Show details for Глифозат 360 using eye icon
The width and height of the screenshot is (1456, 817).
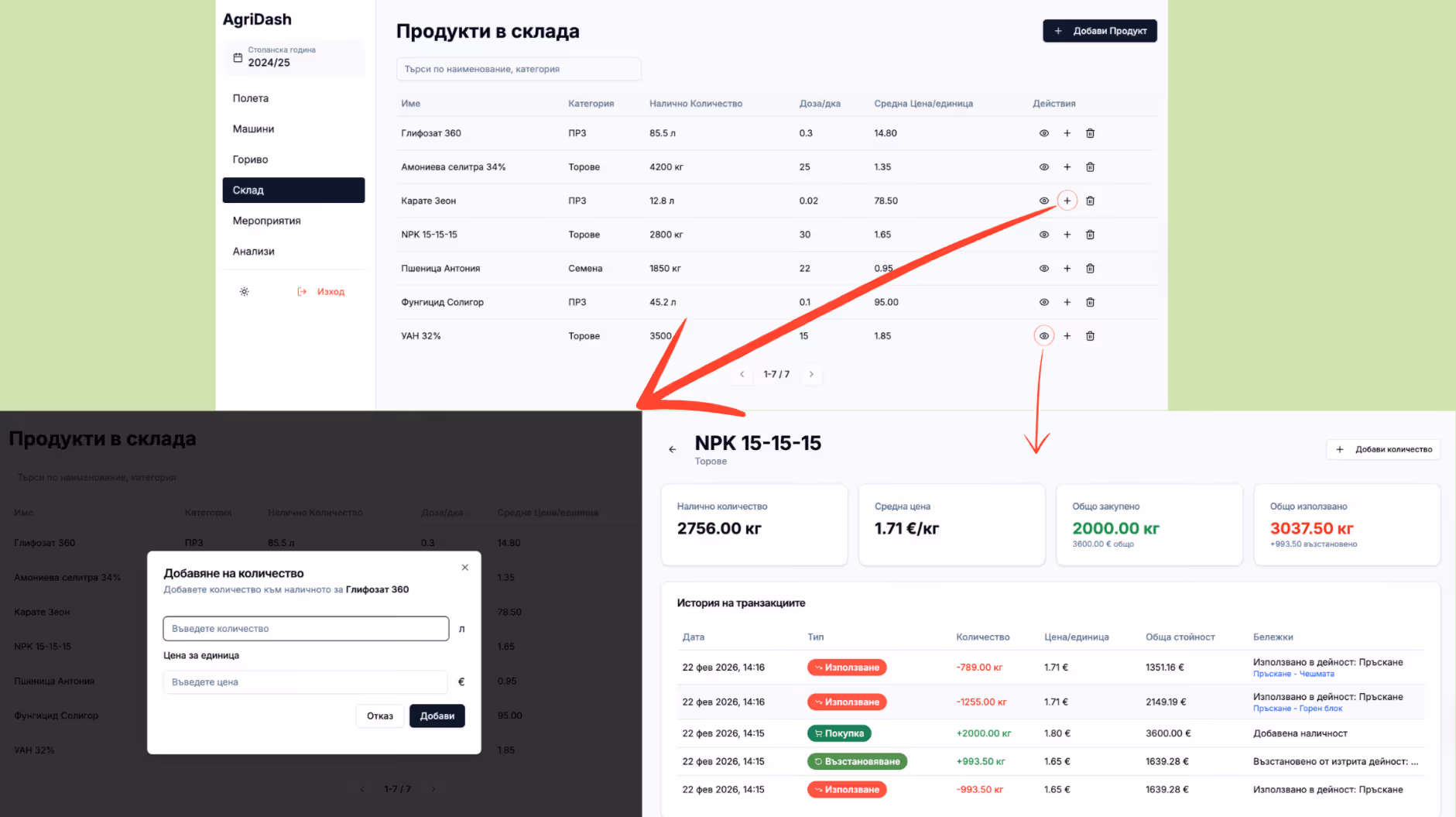1043,133
